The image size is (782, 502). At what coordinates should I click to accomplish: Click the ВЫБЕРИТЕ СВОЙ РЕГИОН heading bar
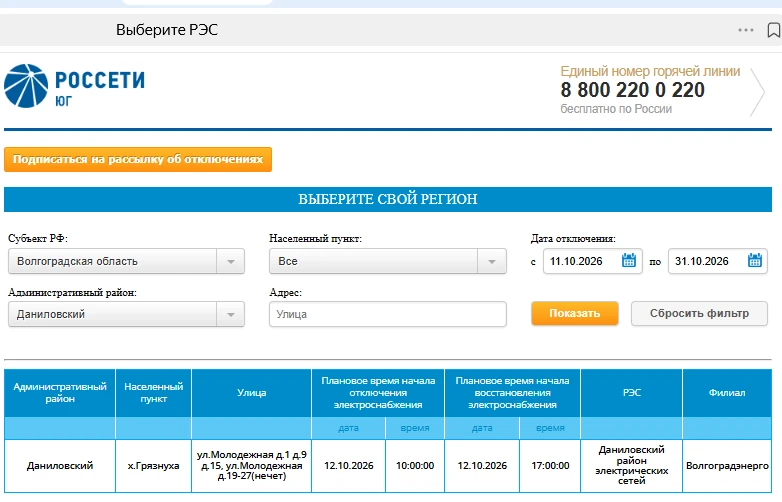click(x=388, y=199)
